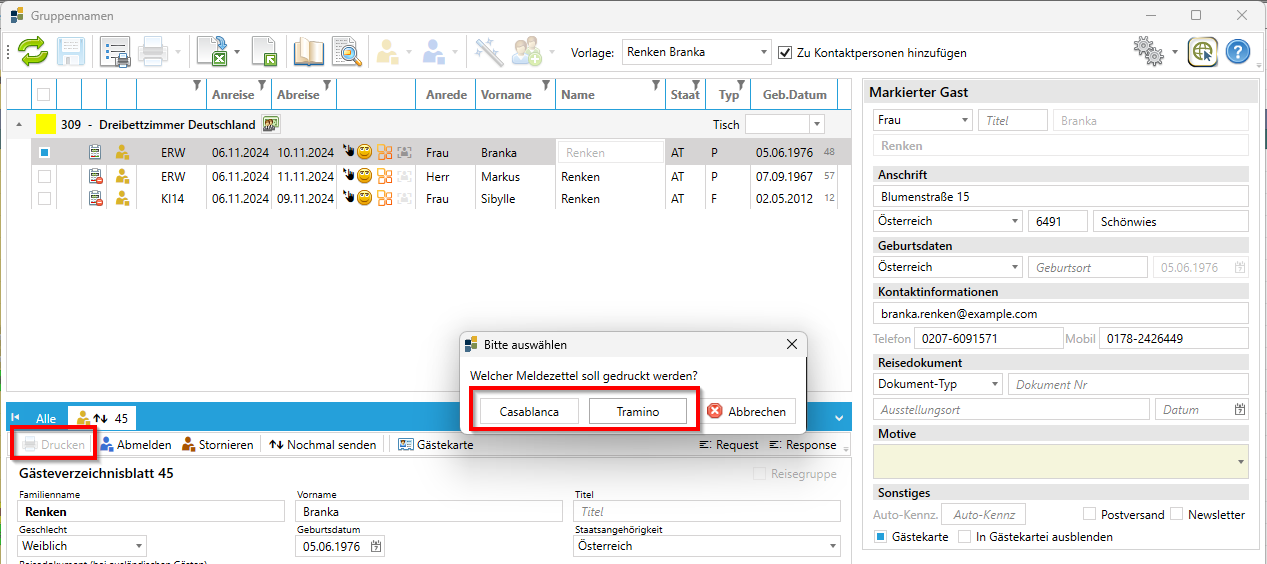Open the Dokument-Typ dropdown
The image size is (1267, 564).
pyautogui.click(x=937, y=384)
